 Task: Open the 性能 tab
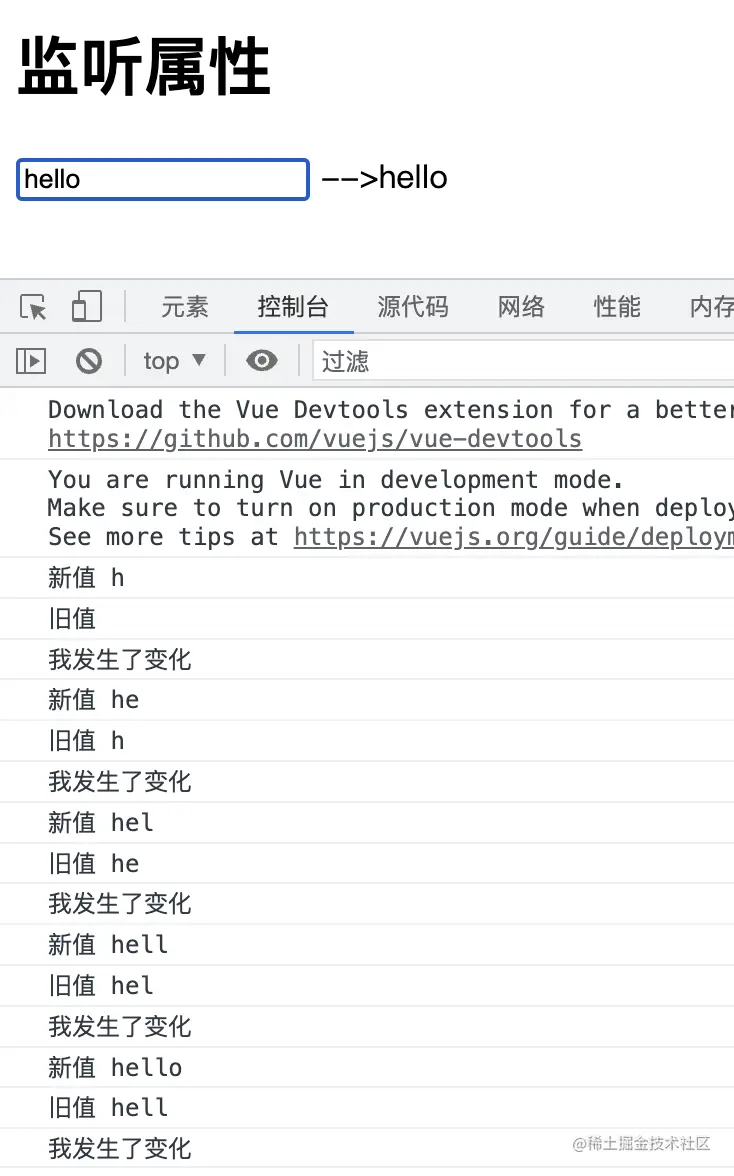617,307
